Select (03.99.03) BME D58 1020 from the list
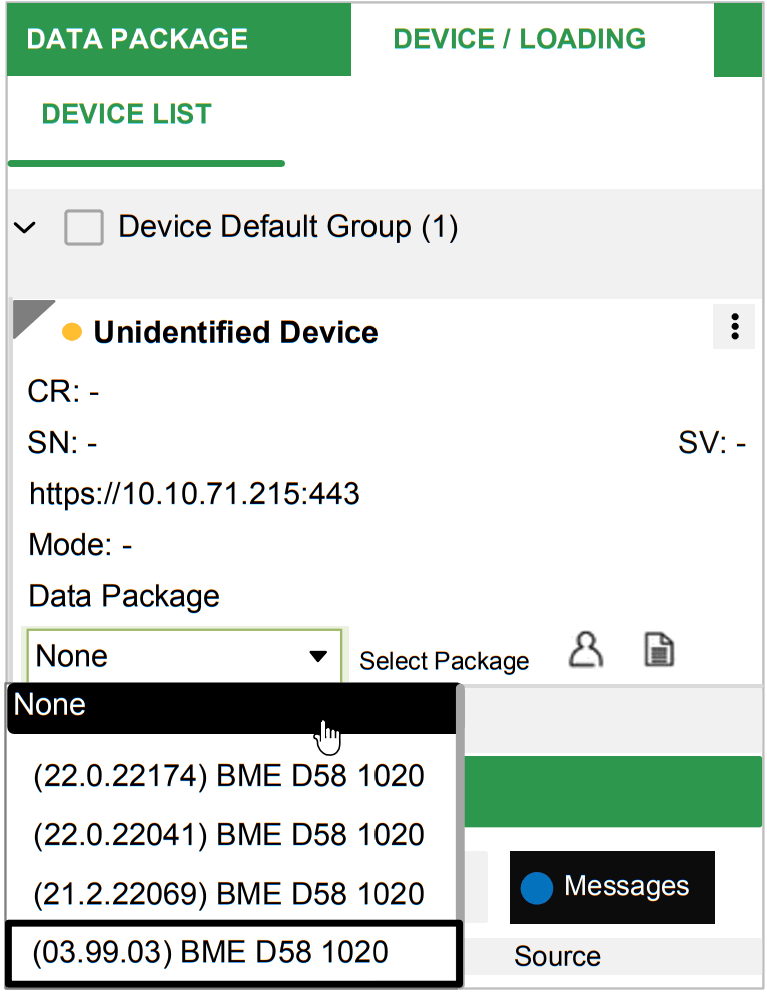767x993 pixels. 230,952
